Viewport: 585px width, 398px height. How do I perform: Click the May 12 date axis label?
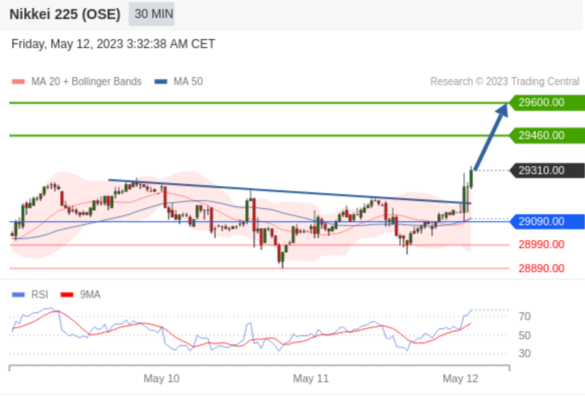(x=460, y=379)
